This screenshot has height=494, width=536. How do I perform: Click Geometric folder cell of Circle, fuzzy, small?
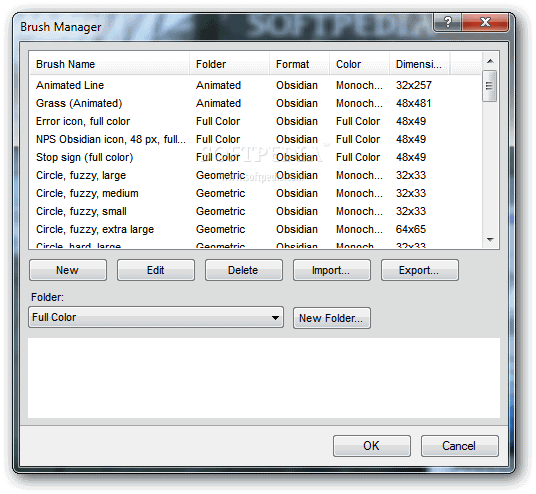tap(220, 211)
